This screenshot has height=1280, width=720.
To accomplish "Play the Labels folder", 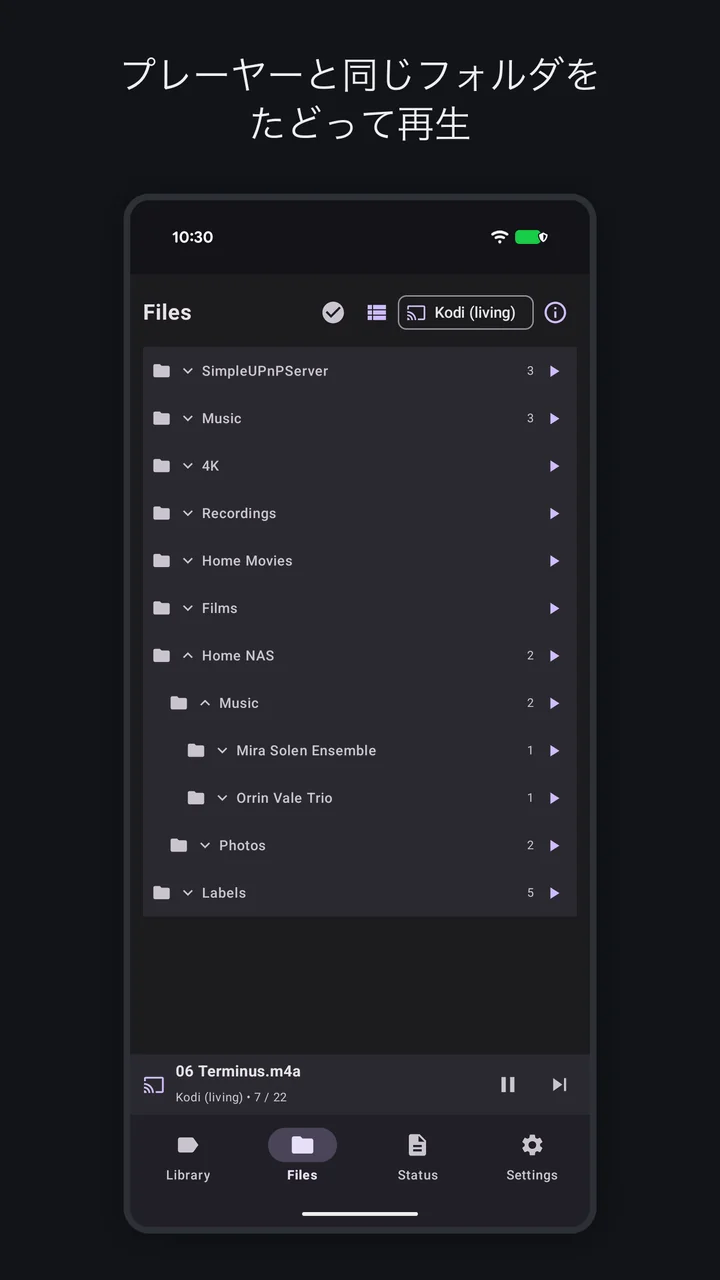I will pyautogui.click(x=554, y=893).
